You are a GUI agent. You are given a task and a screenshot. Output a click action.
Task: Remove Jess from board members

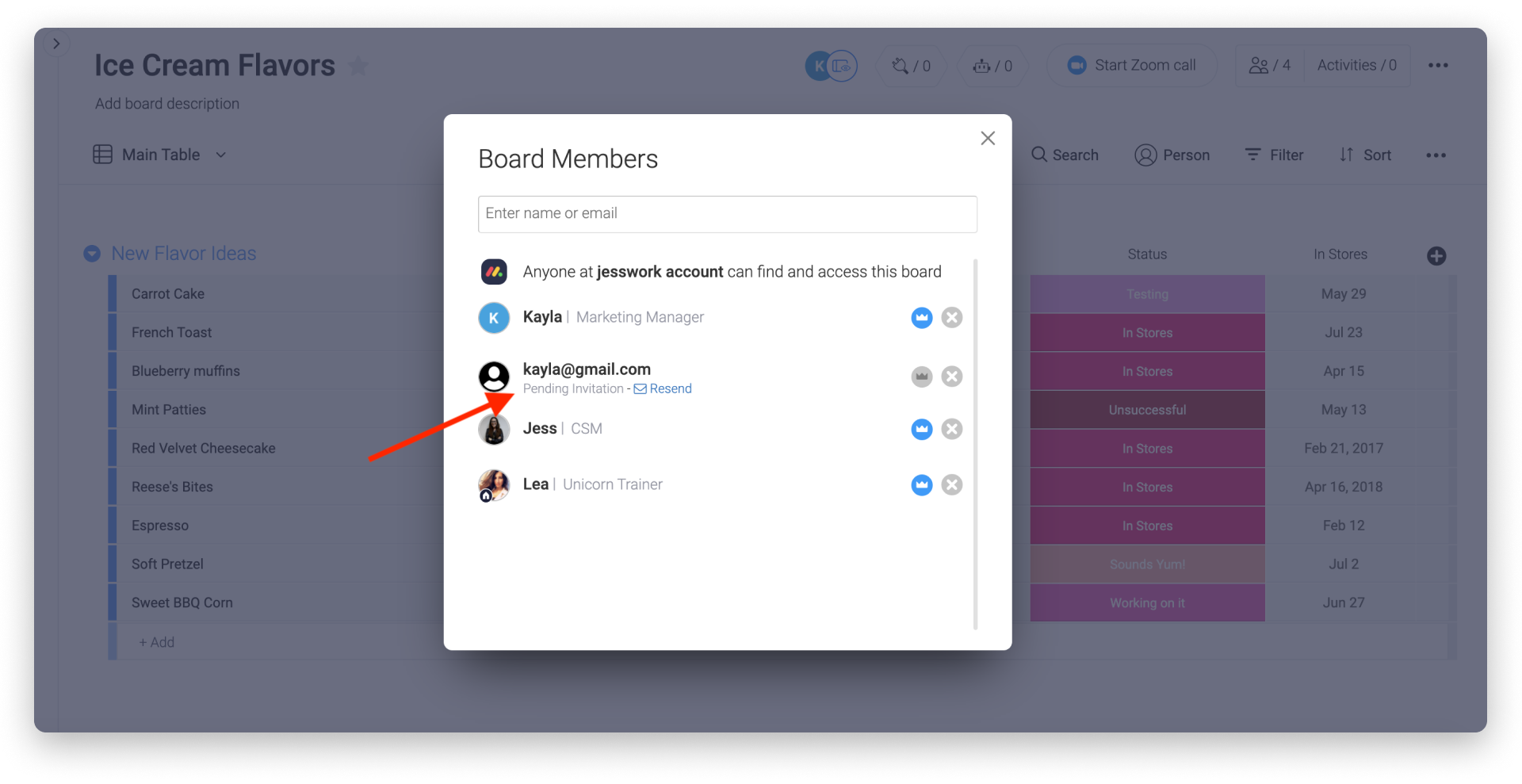point(952,429)
